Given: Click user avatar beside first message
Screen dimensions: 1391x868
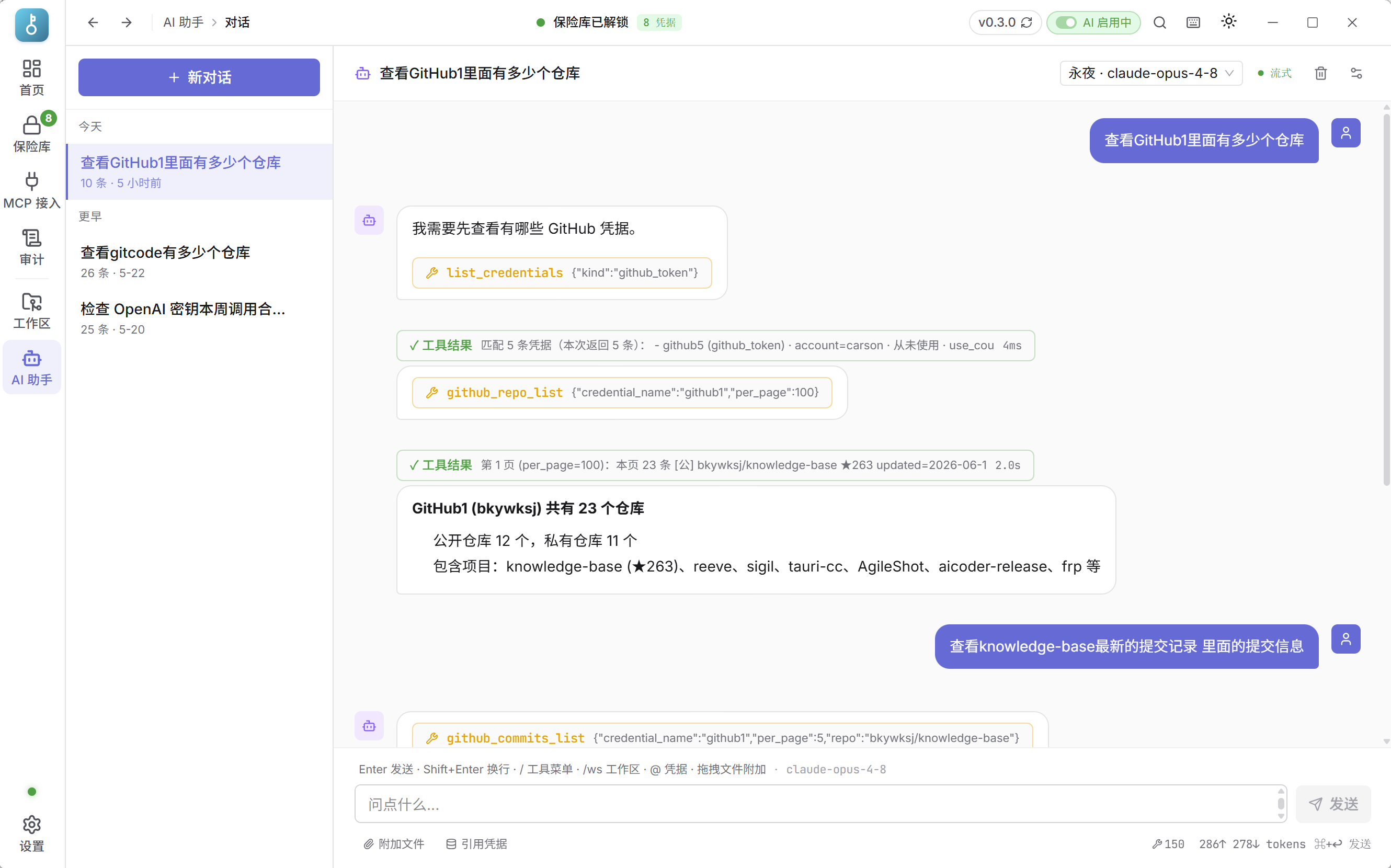Looking at the screenshot, I should click(x=1346, y=133).
